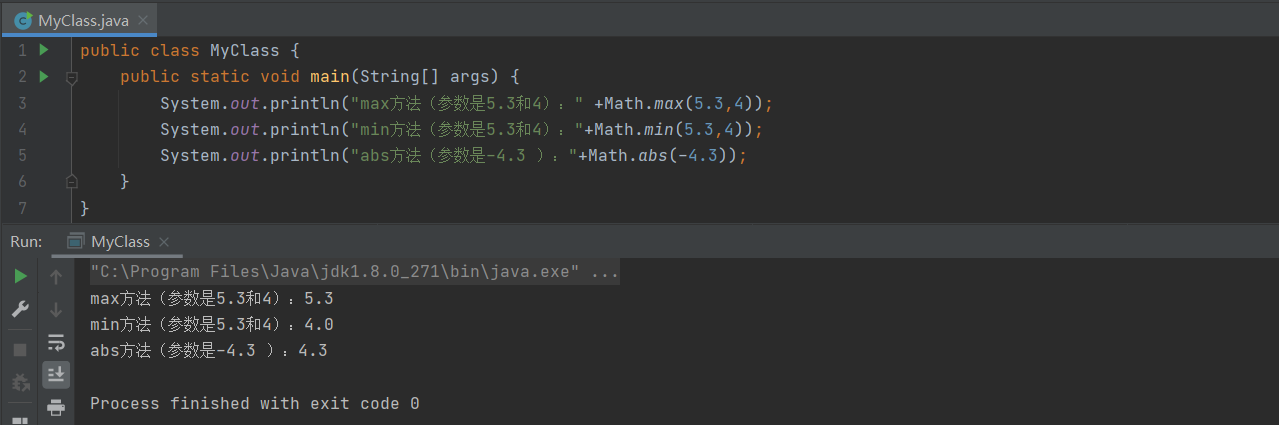Click the debug bug rerun icon

coord(20,383)
